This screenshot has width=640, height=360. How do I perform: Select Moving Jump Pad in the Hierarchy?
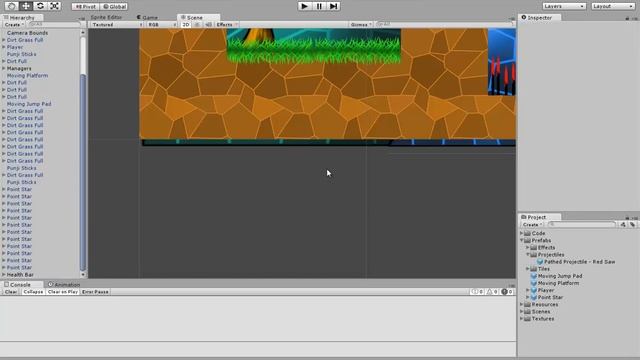[29, 104]
